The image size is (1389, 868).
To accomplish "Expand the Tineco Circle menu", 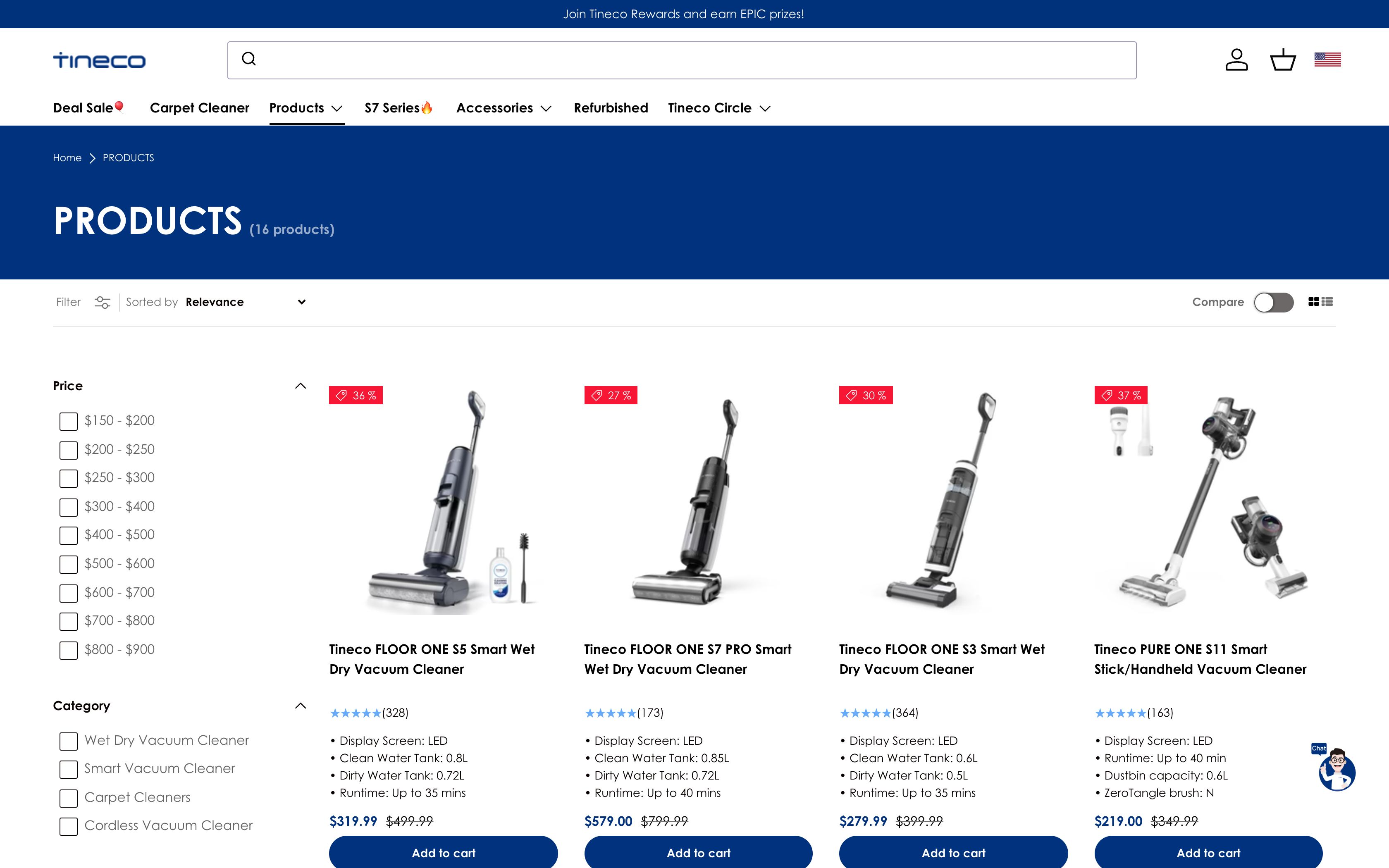I will pos(719,108).
